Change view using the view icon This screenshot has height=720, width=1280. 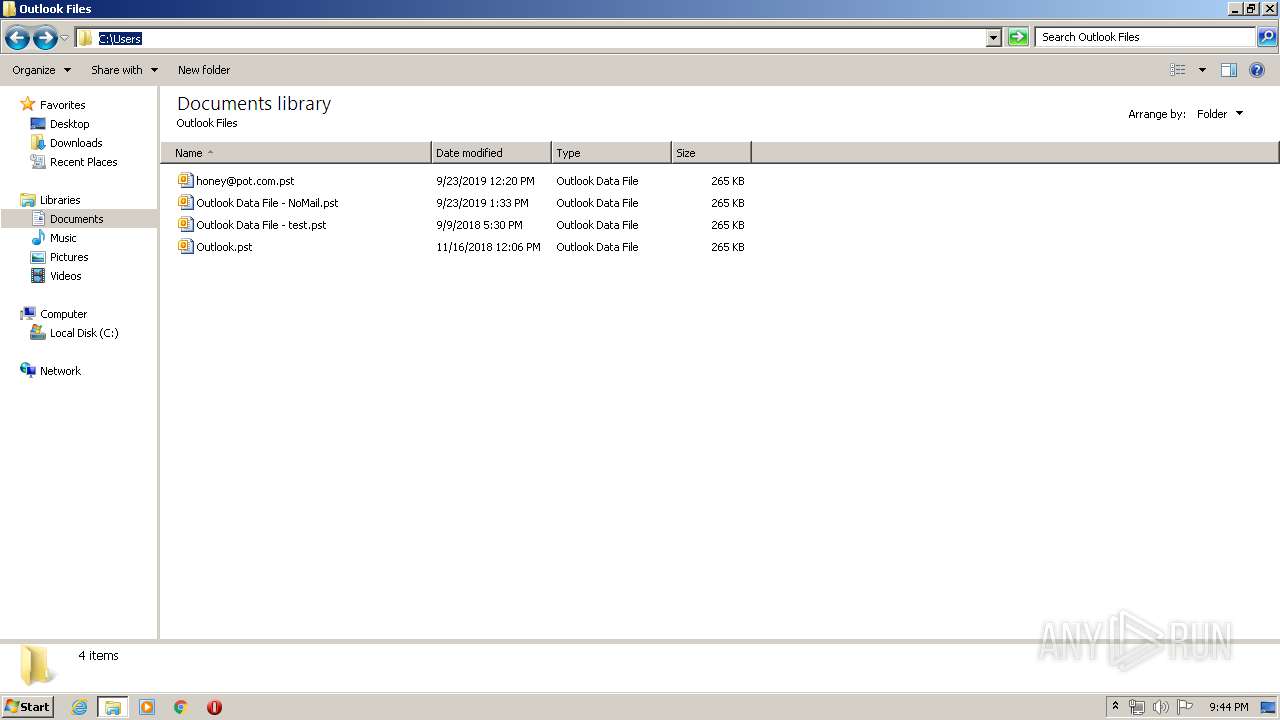point(1178,70)
